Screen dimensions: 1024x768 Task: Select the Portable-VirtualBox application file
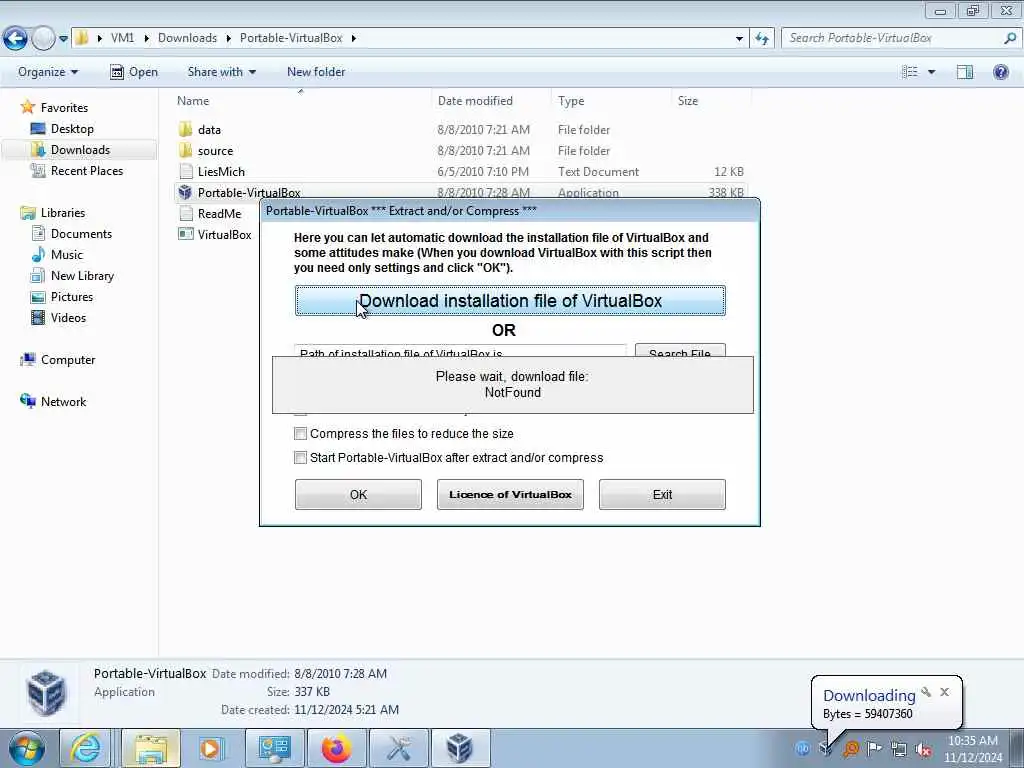point(249,192)
